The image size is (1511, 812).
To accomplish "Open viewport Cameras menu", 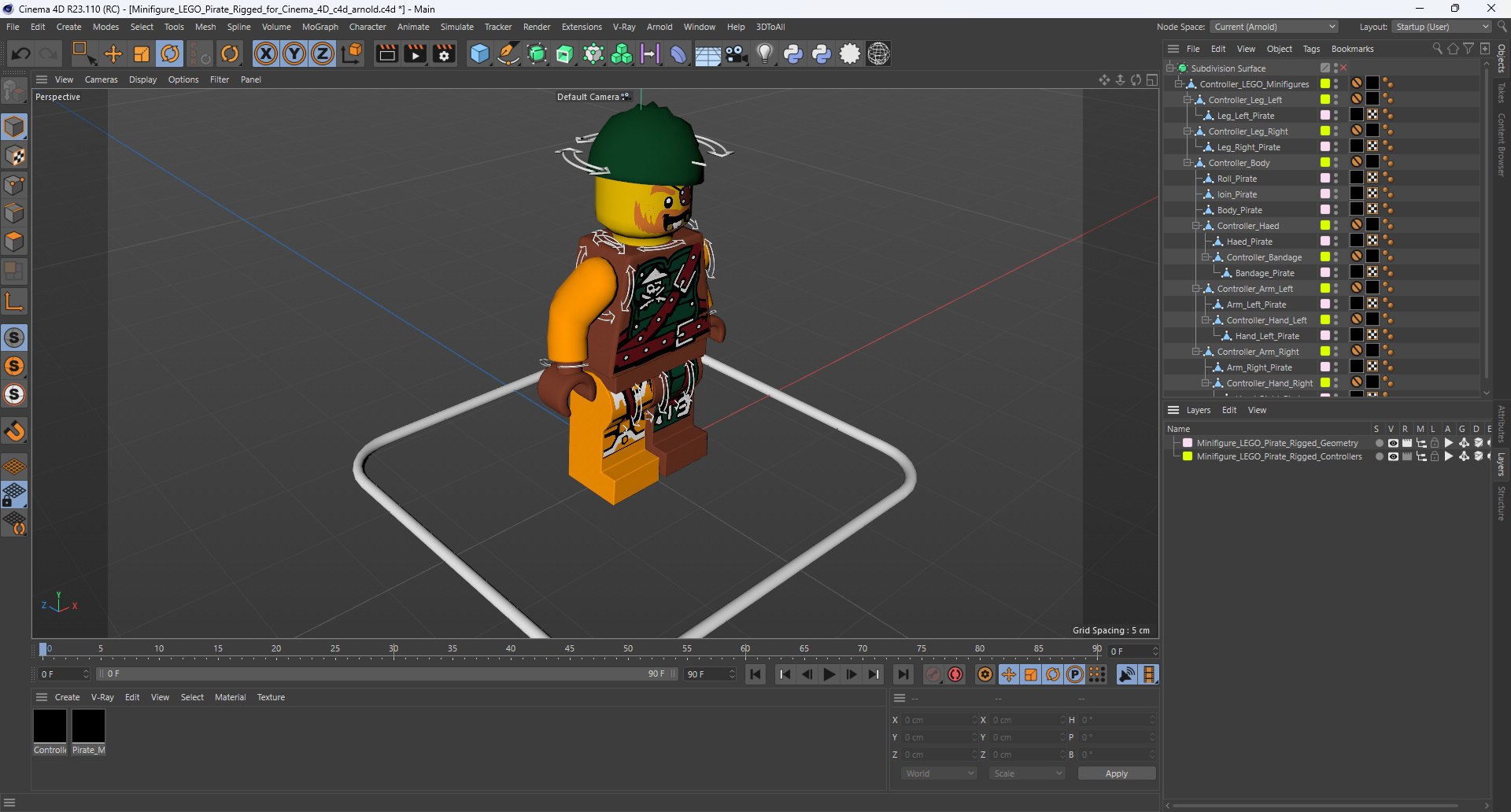I will pos(101,79).
